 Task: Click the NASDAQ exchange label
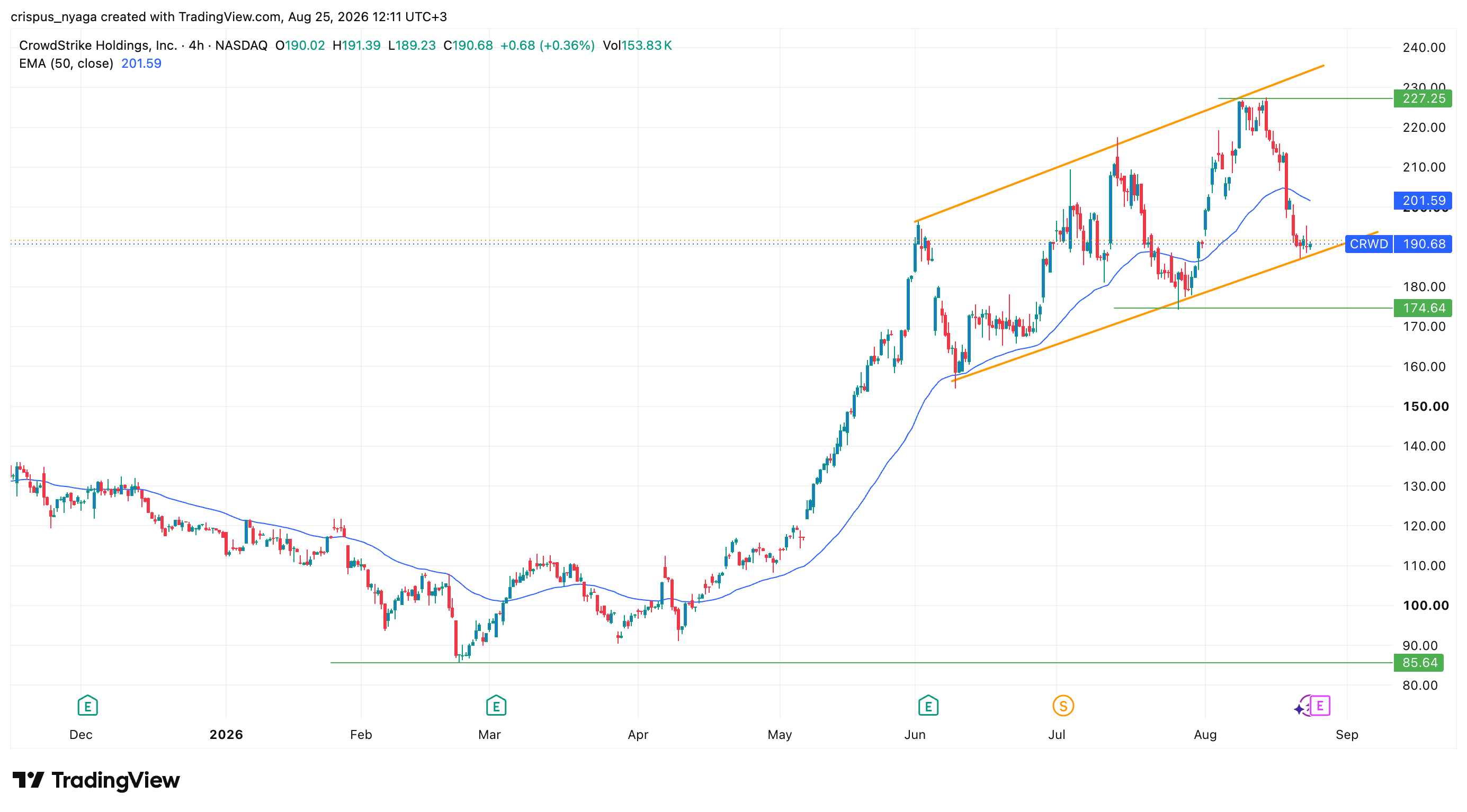coord(241,46)
